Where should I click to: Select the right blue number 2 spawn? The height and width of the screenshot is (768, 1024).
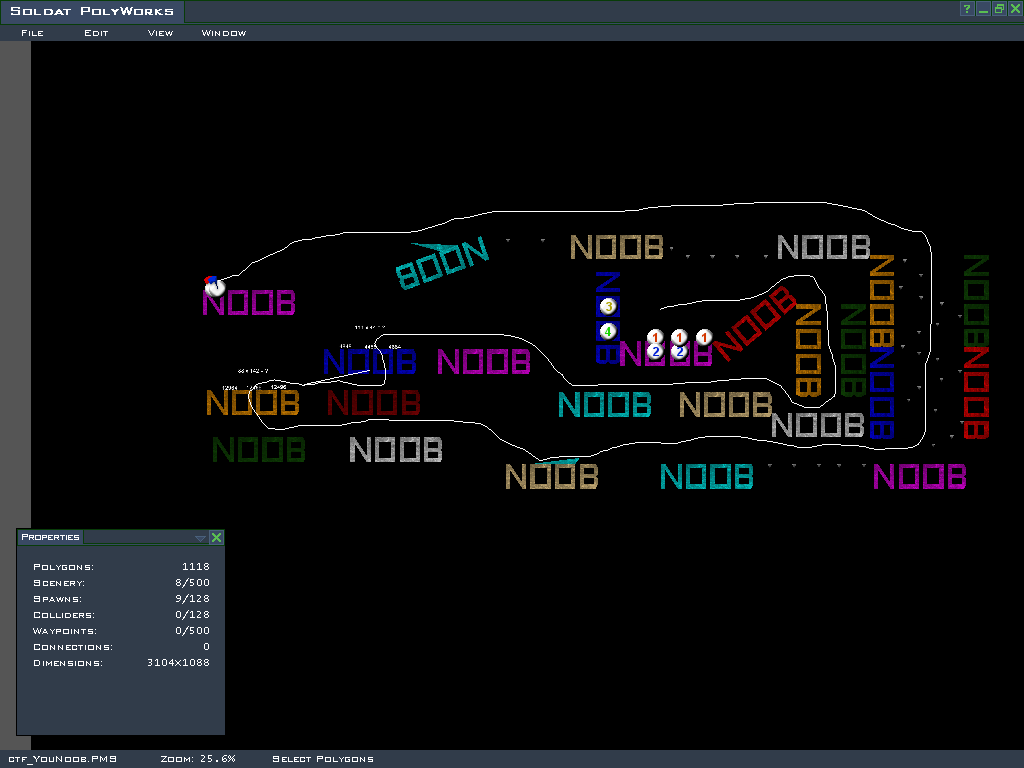point(679,352)
